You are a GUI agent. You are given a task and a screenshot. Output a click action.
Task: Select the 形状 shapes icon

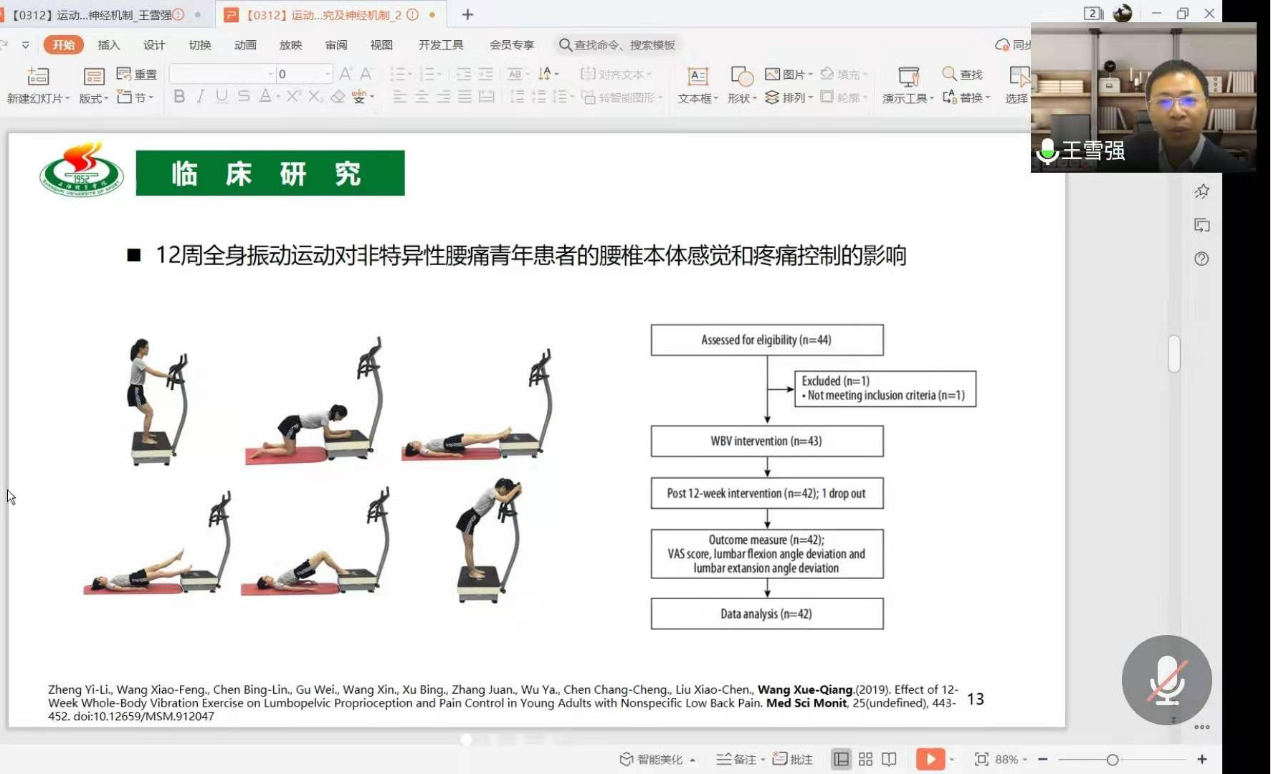741,77
